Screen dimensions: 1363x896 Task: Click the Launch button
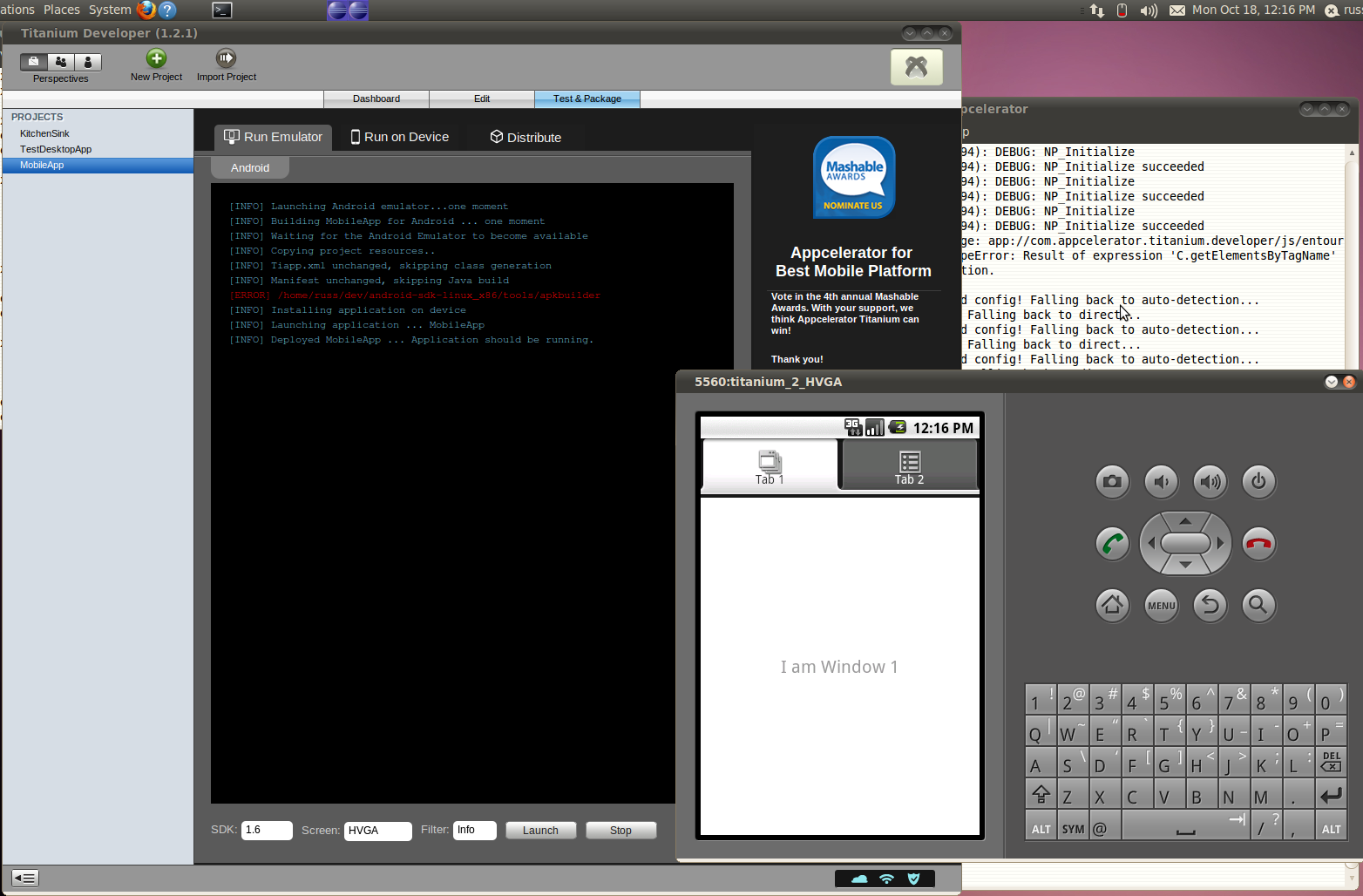click(x=540, y=830)
